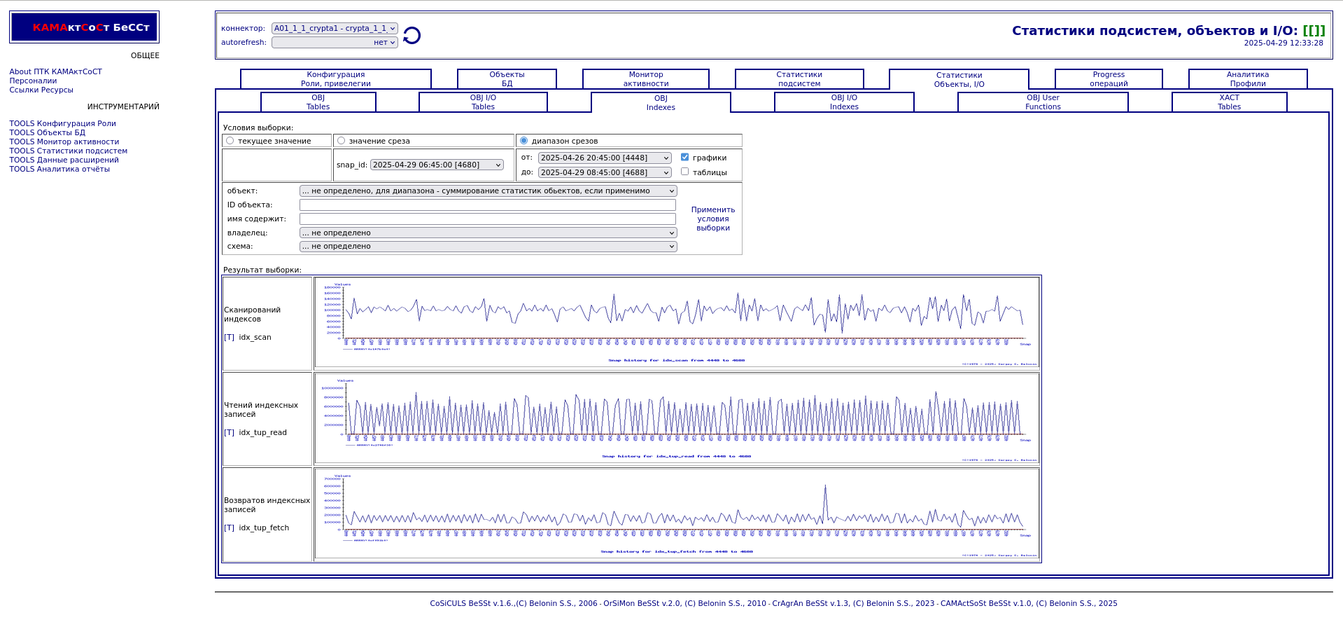Click 'Применить условия выборки' link
The width and height of the screenshot is (1343, 627).
(713, 219)
